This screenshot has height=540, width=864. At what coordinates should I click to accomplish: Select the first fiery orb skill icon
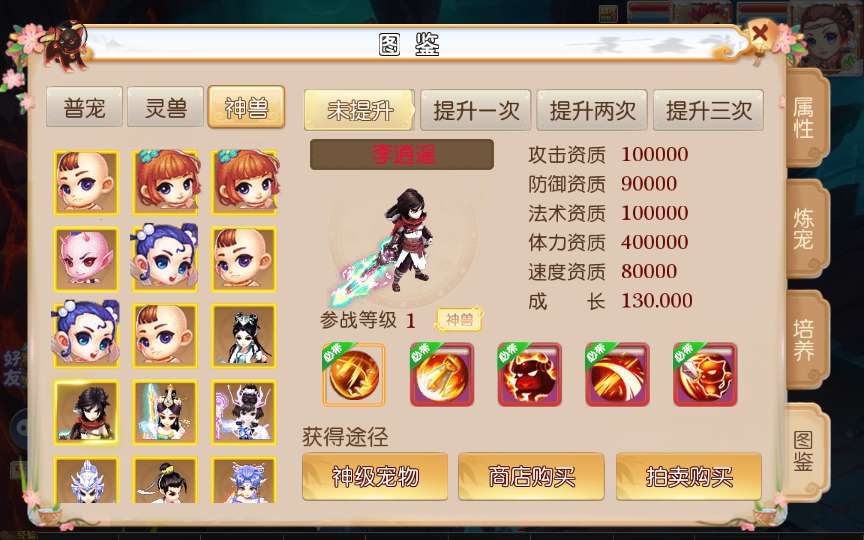point(354,375)
